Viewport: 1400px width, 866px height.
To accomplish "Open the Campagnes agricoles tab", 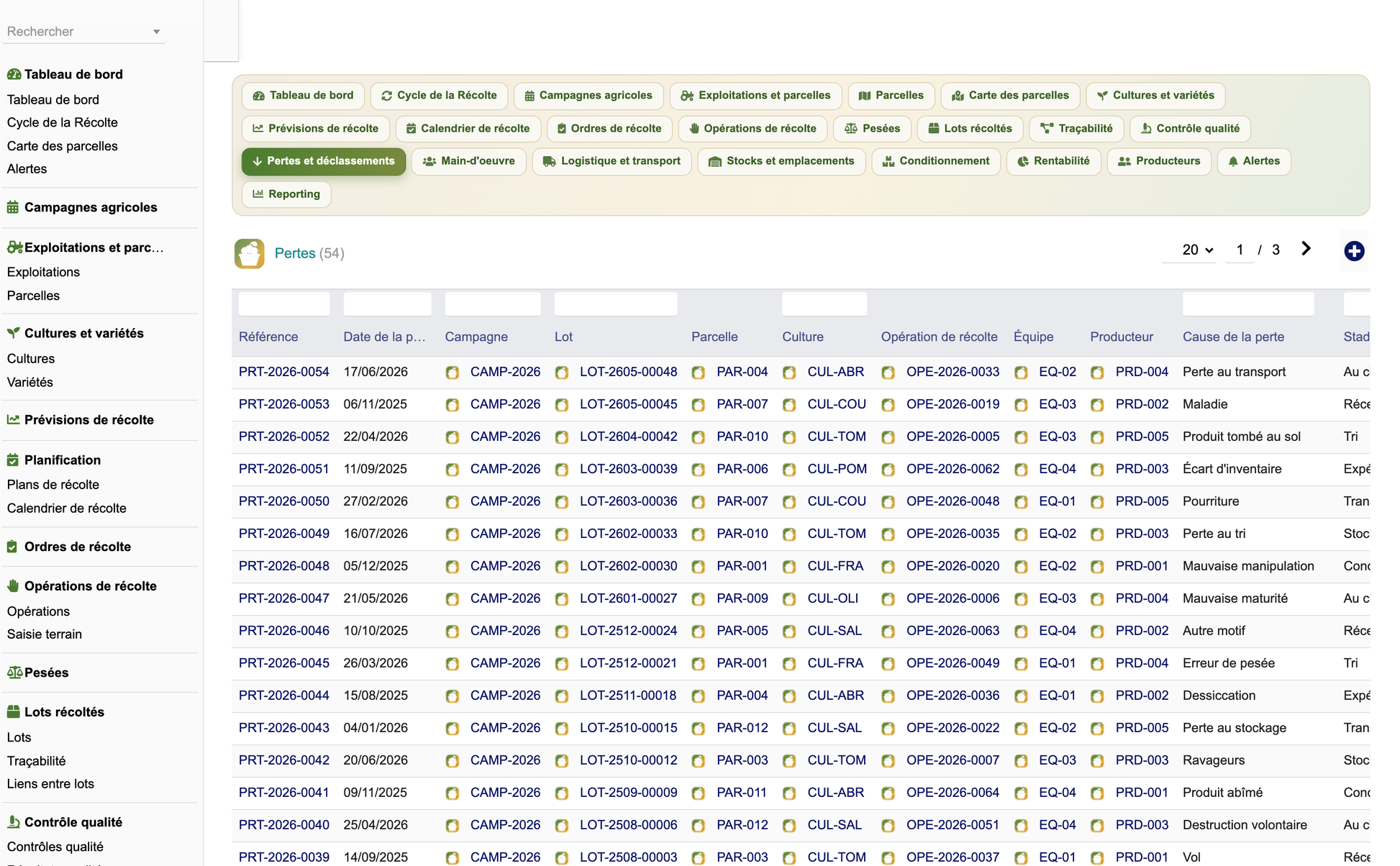I will coord(588,96).
